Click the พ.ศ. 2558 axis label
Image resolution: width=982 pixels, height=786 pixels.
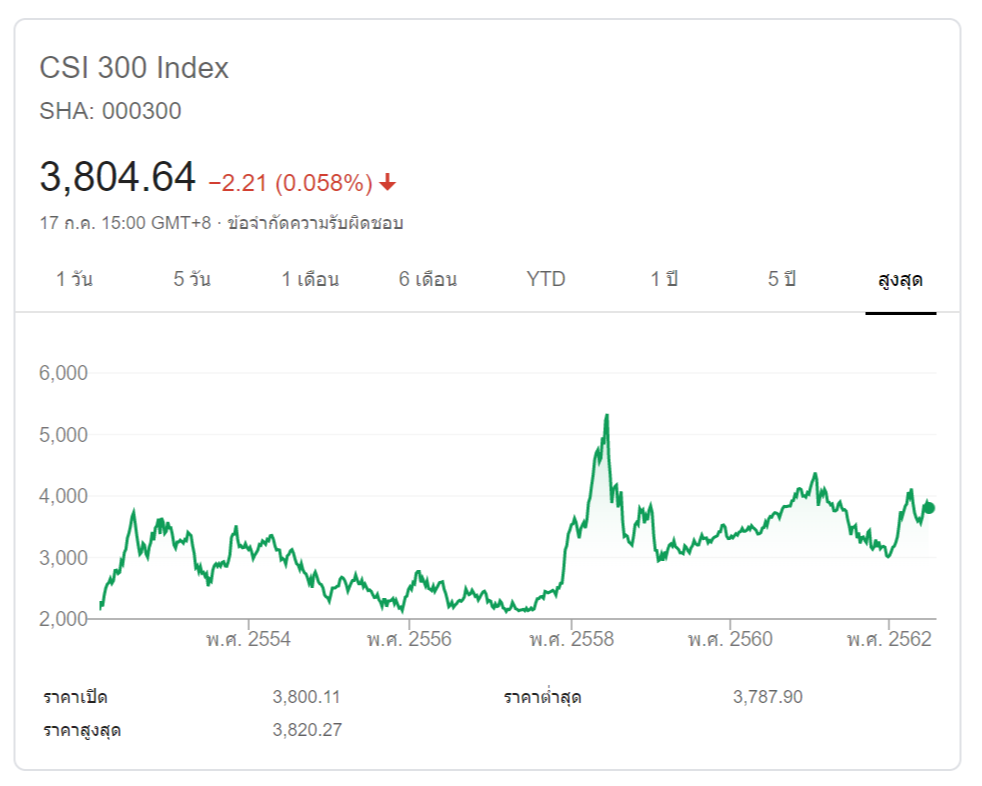(x=571, y=639)
